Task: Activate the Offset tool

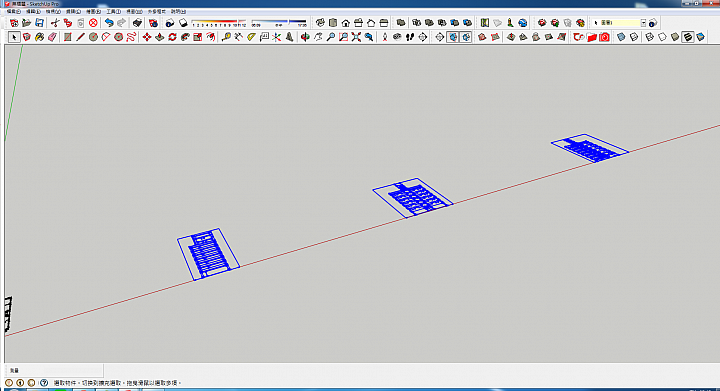Action: (210, 37)
